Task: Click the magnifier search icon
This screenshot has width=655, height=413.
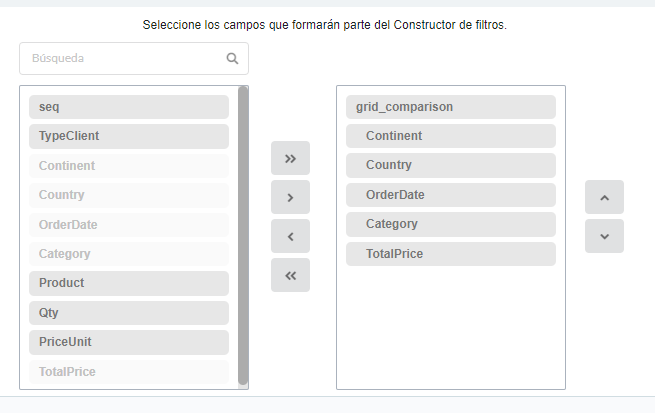Action: tap(232, 58)
